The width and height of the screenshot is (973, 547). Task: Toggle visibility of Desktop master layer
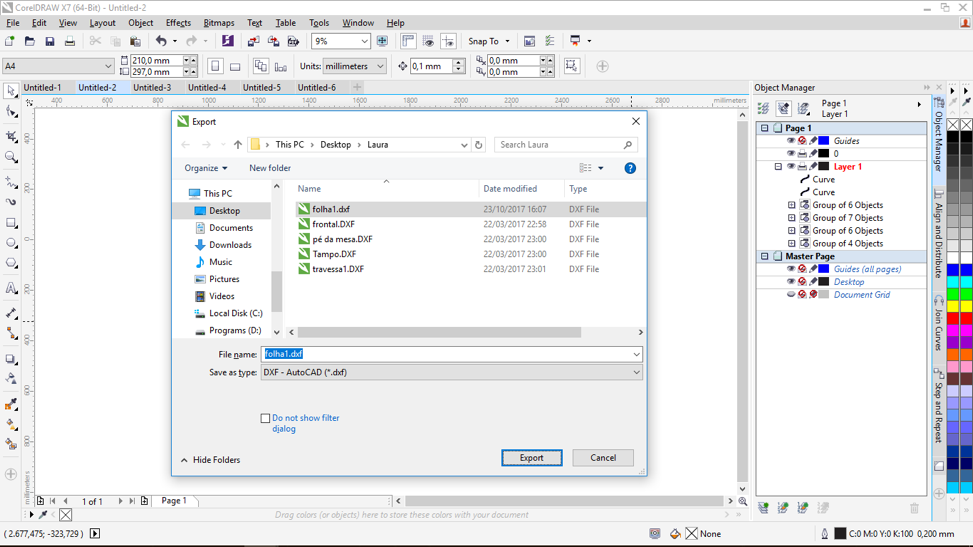point(791,282)
